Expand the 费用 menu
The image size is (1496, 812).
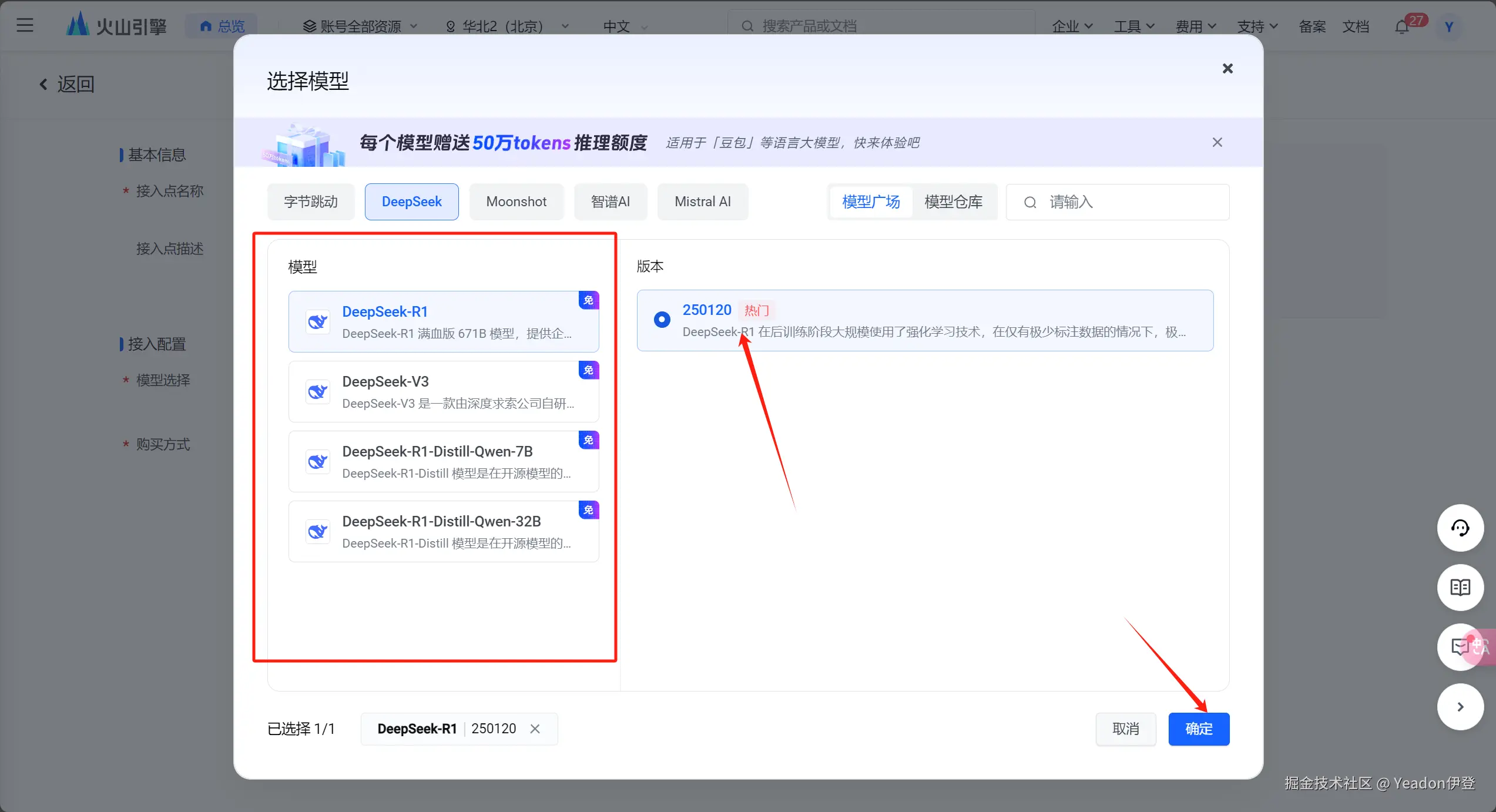[x=1195, y=26]
